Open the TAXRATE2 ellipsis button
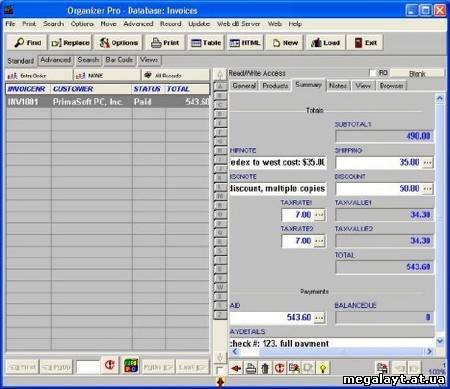 click(x=319, y=241)
